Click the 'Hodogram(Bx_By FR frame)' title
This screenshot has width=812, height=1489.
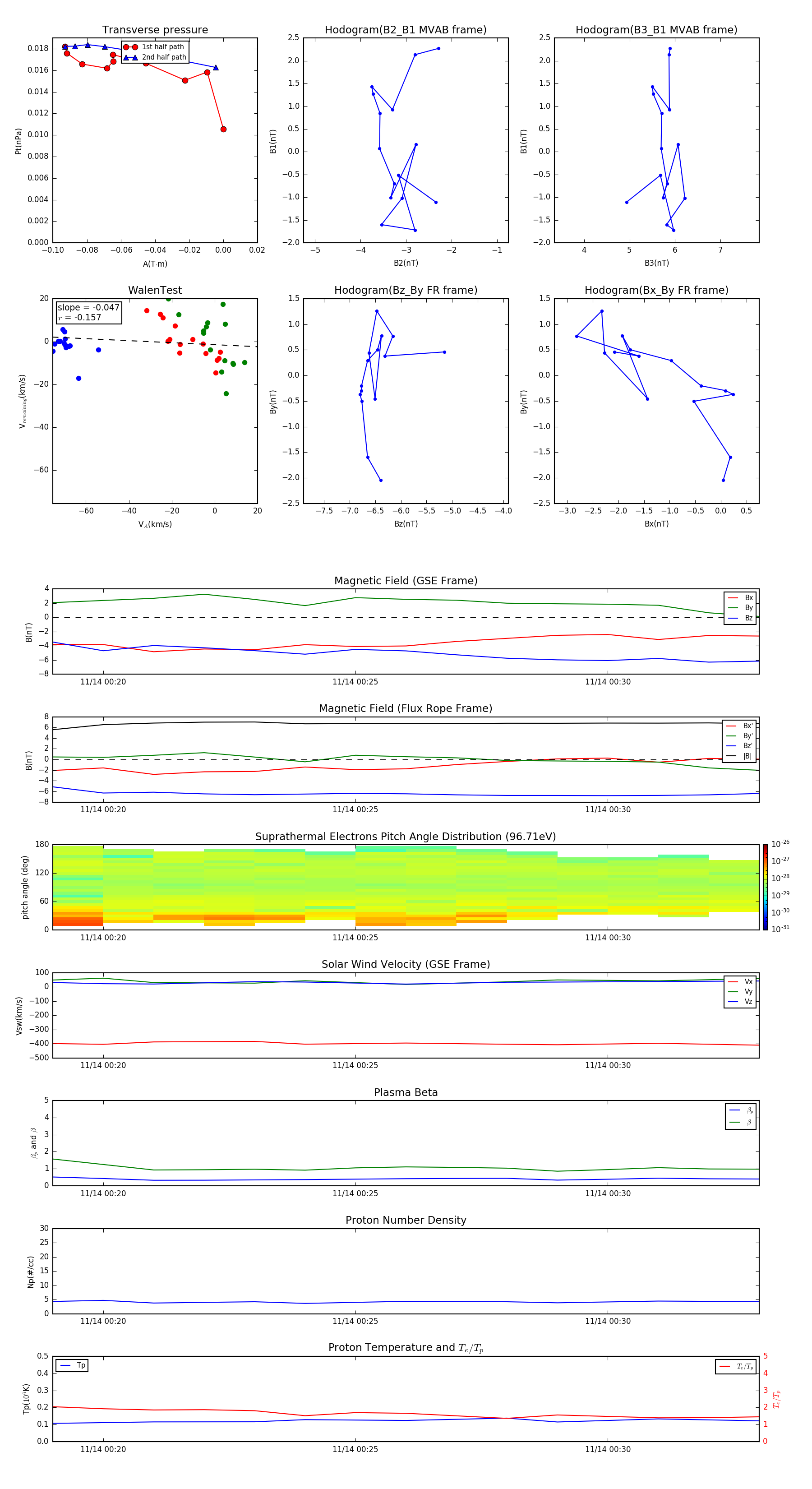pos(656,290)
